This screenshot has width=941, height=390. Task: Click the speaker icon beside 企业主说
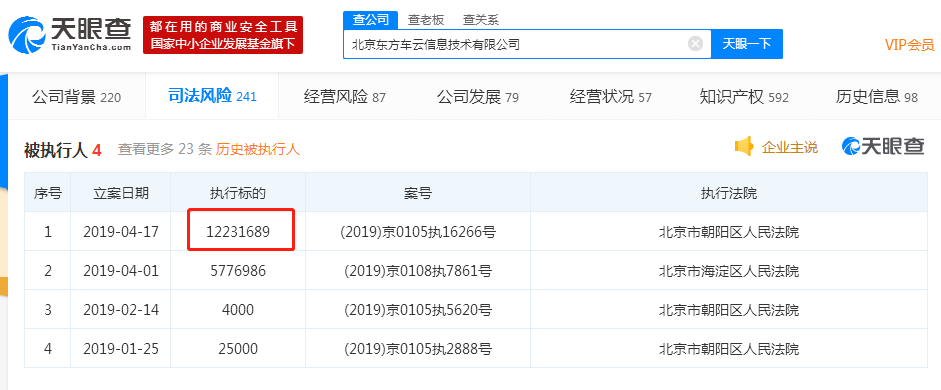tap(744, 146)
